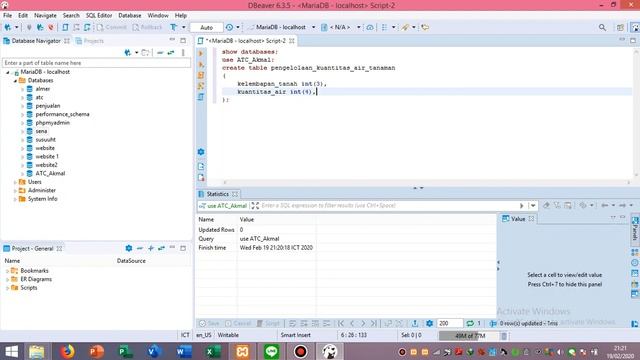Image resolution: width=640 pixels, height=360 pixels.
Task: Click the show output log sidebar icon
Action: click(201, 167)
